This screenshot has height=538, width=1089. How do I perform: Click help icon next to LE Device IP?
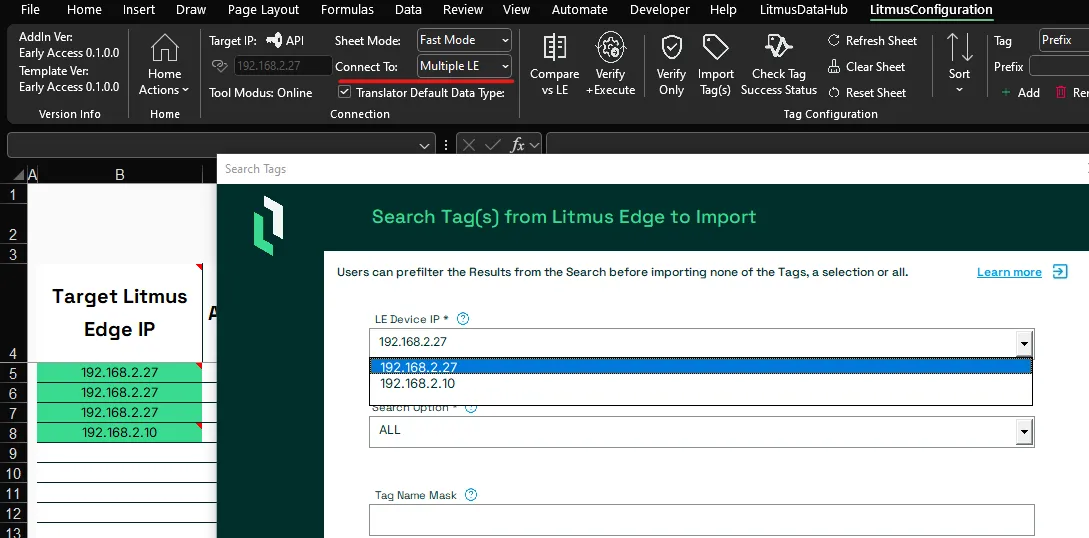coord(463,319)
